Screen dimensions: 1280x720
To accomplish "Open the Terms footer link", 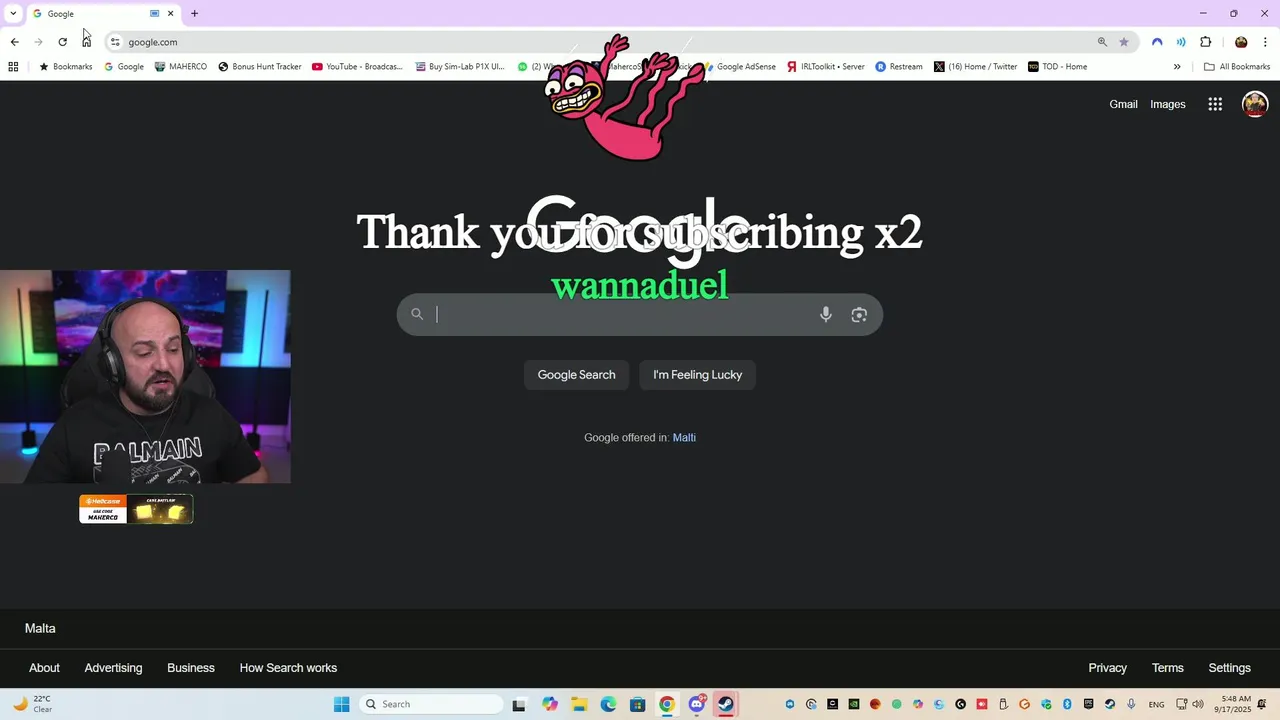I will [x=1167, y=668].
